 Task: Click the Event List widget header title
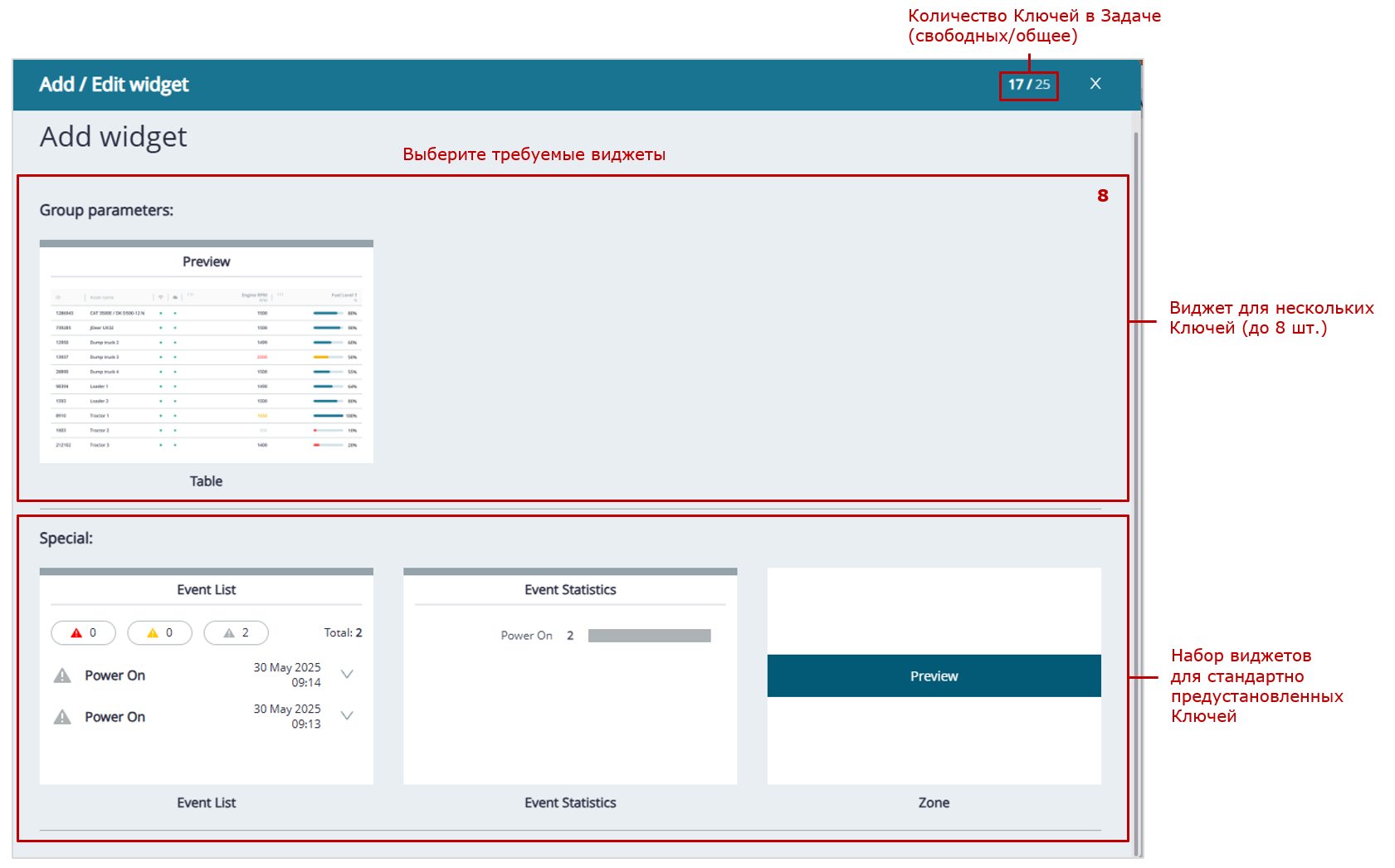(x=206, y=590)
